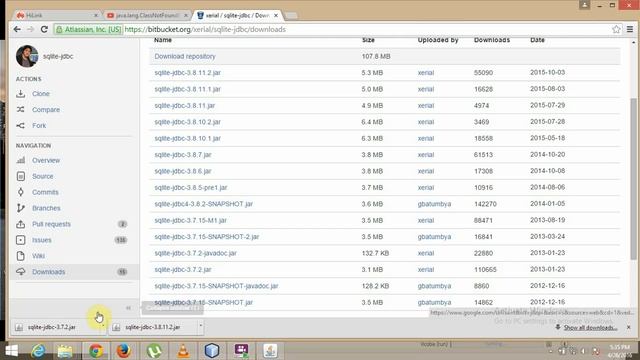Switch to the HiLink tab

click(57, 15)
